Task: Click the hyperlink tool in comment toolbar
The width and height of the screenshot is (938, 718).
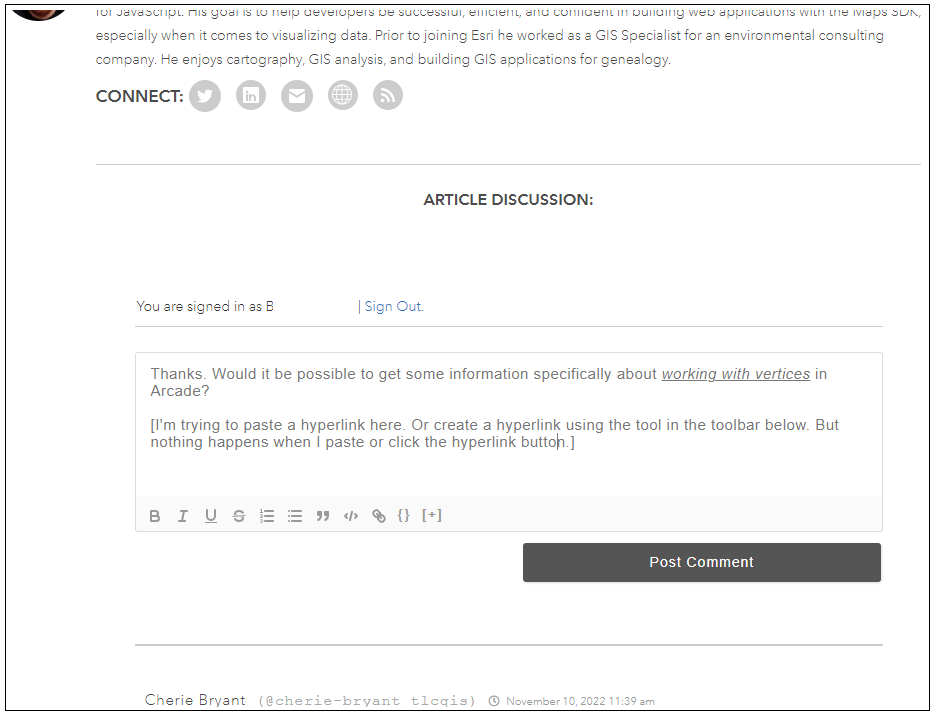Action: click(x=379, y=516)
